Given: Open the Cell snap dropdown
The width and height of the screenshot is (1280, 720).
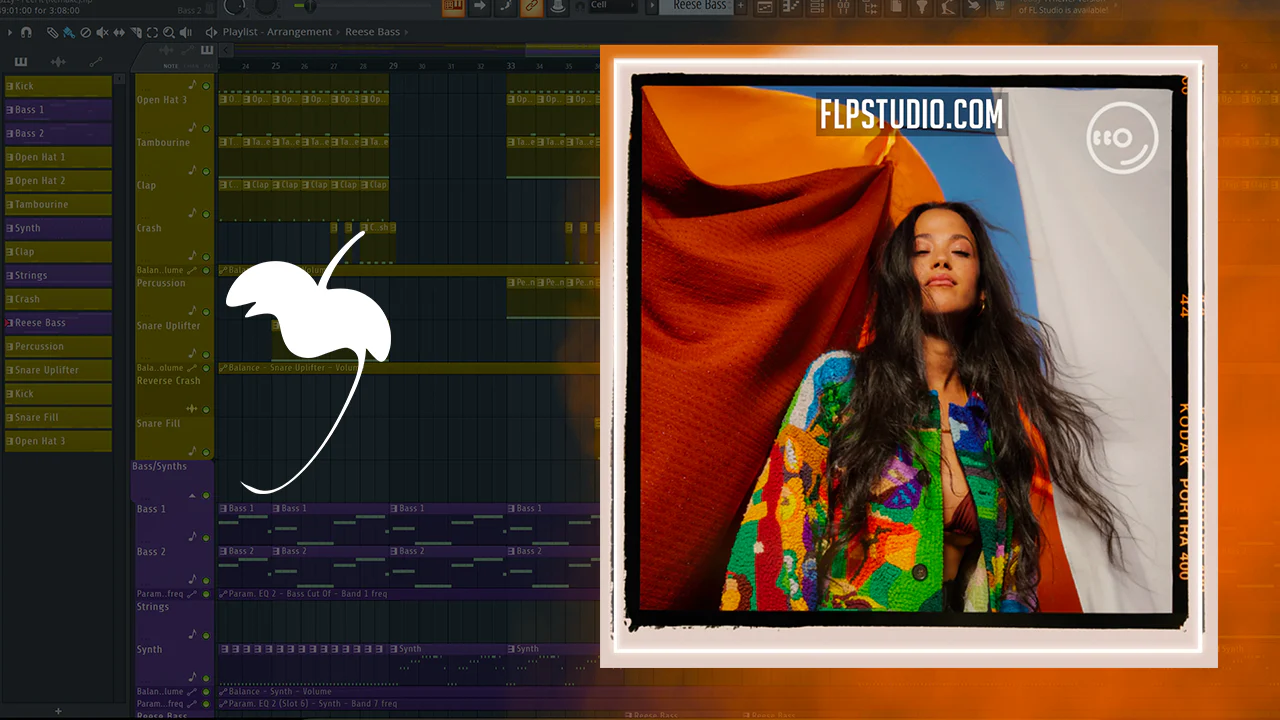Looking at the screenshot, I should pyautogui.click(x=613, y=6).
